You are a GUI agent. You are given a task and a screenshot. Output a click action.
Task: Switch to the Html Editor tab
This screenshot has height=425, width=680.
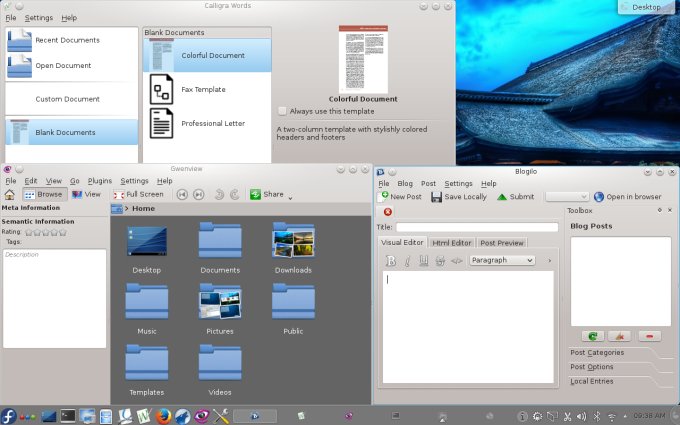click(x=452, y=242)
